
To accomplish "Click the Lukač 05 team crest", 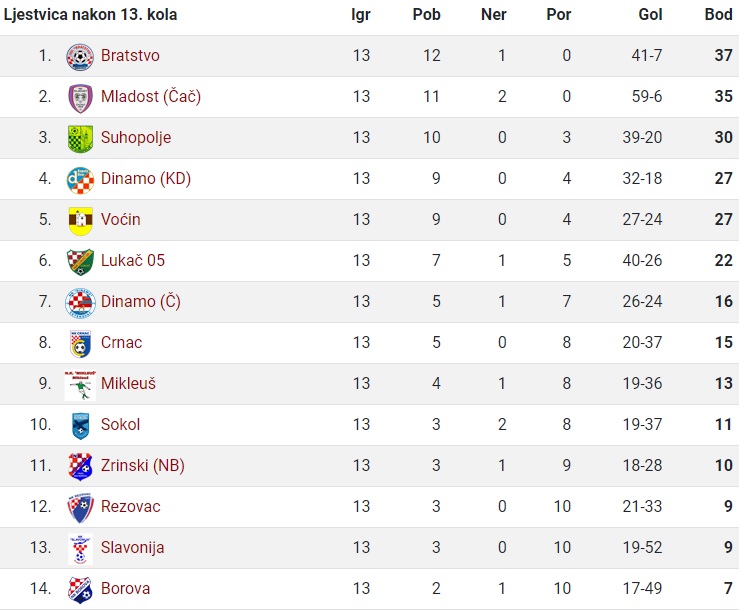I will (x=80, y=262).
